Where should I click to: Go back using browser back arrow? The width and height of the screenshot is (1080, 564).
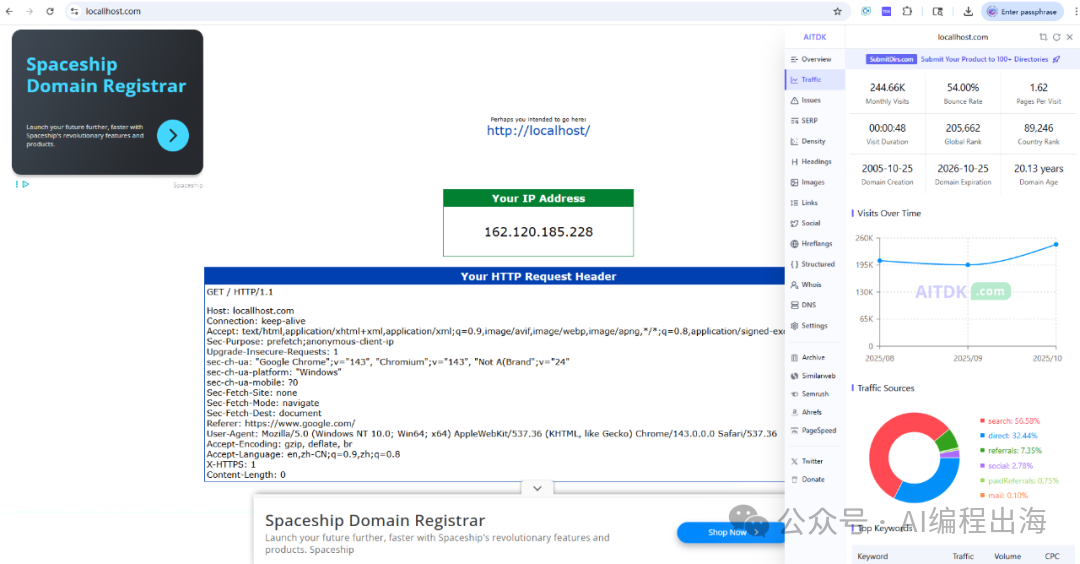pos(10,12)
